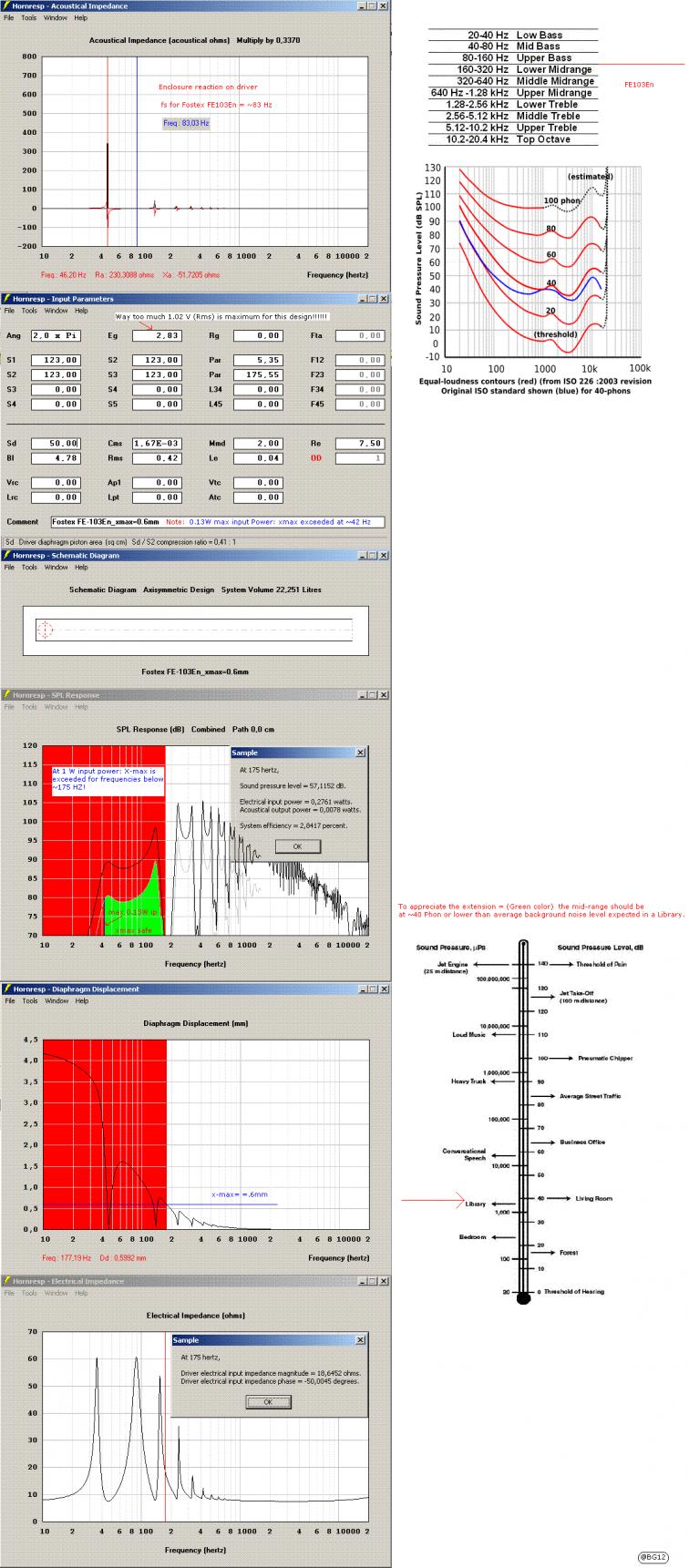This screenshot has width=689, height=1568.
Task: Select the L34 input field
Action: click(258, 389)
